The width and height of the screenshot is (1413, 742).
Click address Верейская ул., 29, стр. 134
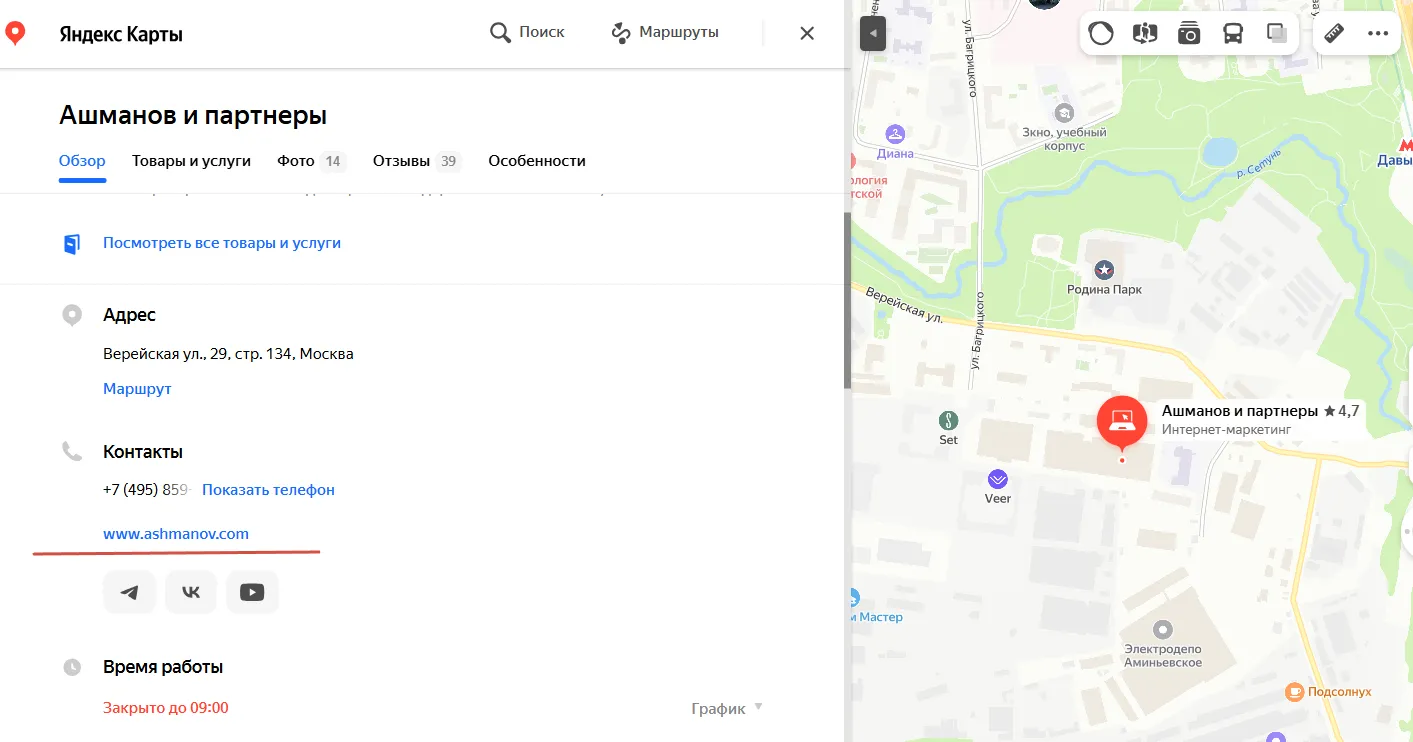tap(228, 354)
